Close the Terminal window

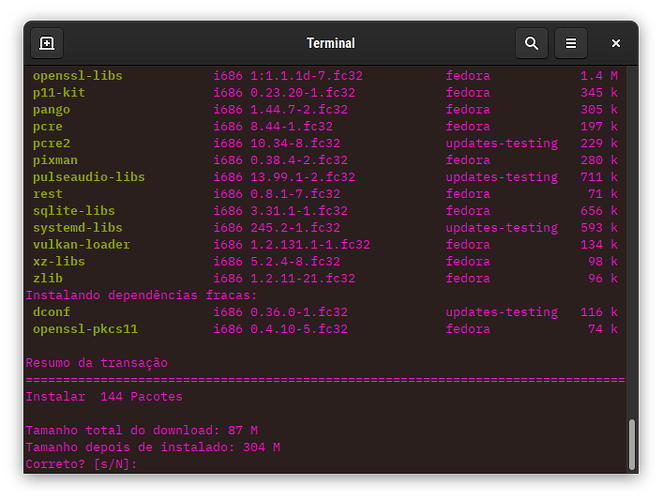[x=616, y=44]
